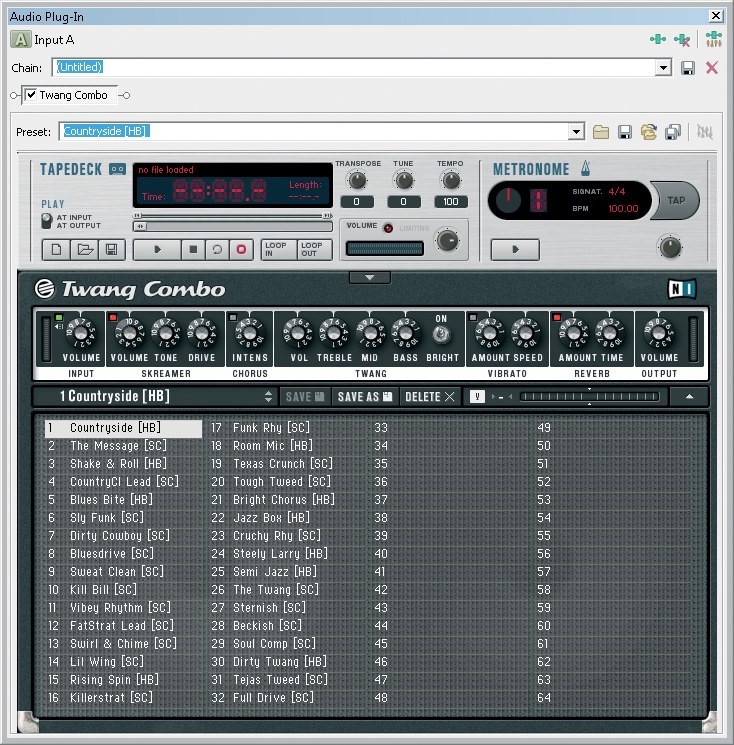734x745 pixels.
Task: Start the metronome with its play button
Action: point(515,249)
